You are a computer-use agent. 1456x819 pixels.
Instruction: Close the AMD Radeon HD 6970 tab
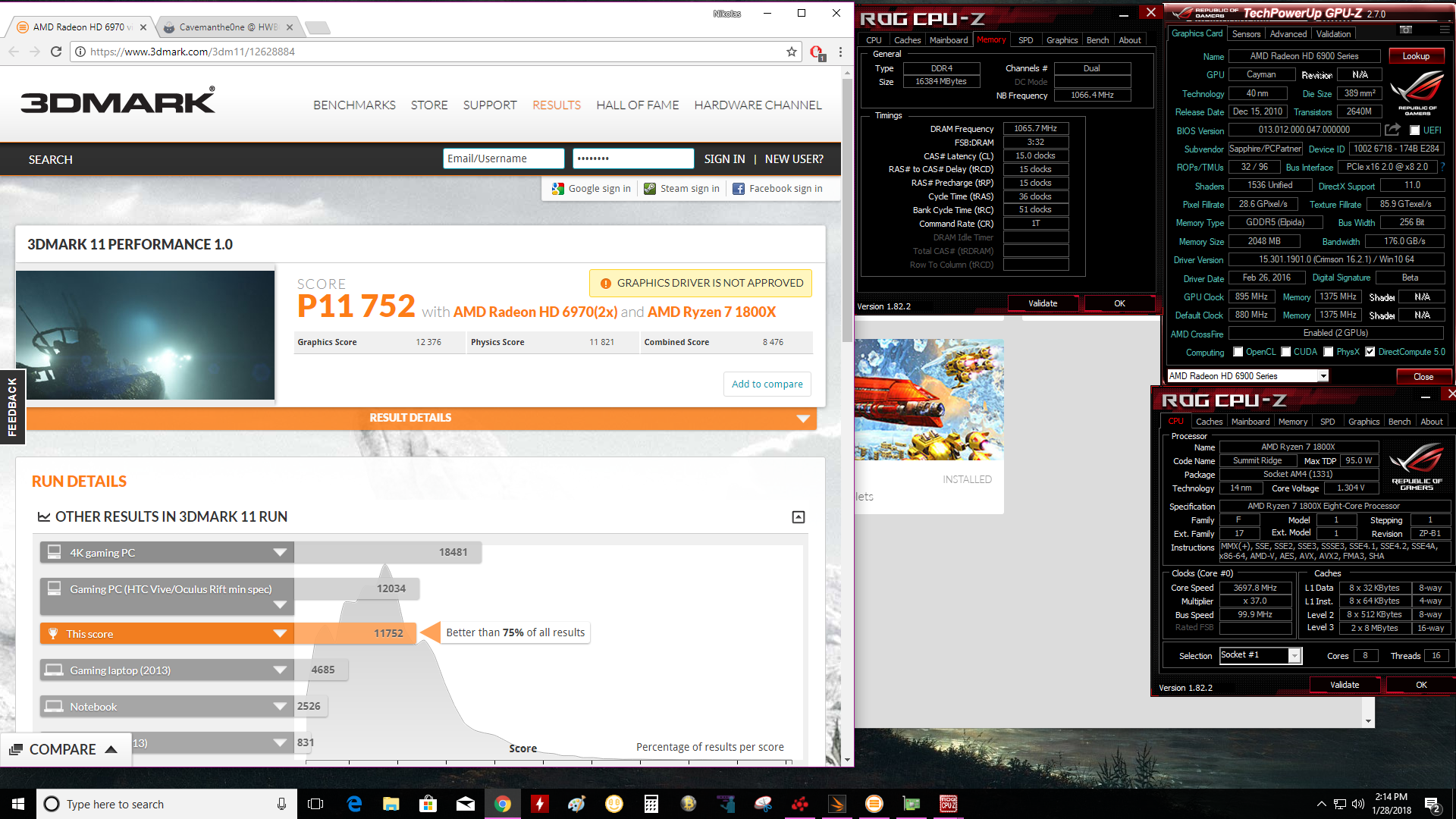(143, 27)
